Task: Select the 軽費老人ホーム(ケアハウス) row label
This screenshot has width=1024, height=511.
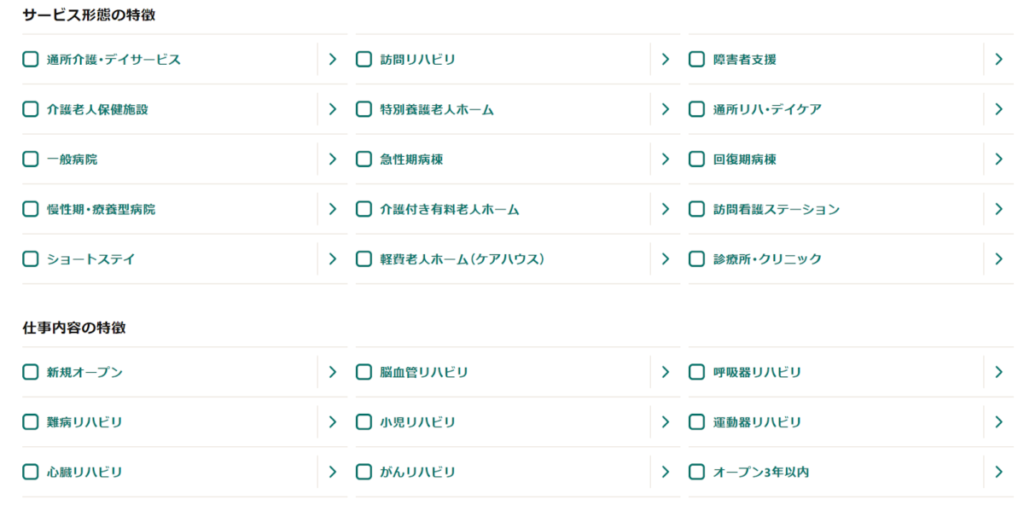Action: point(462,259)
